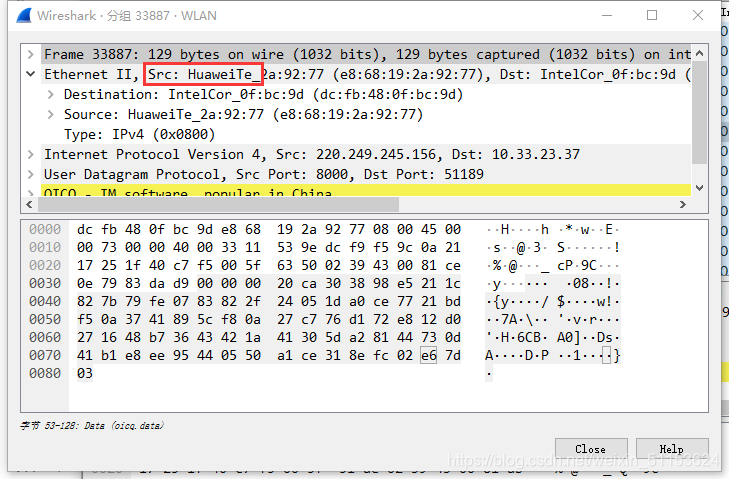This screenshot has height=479, width=729.
Task: Expand the User Datagram Protocol row
Action: (31, 174)
